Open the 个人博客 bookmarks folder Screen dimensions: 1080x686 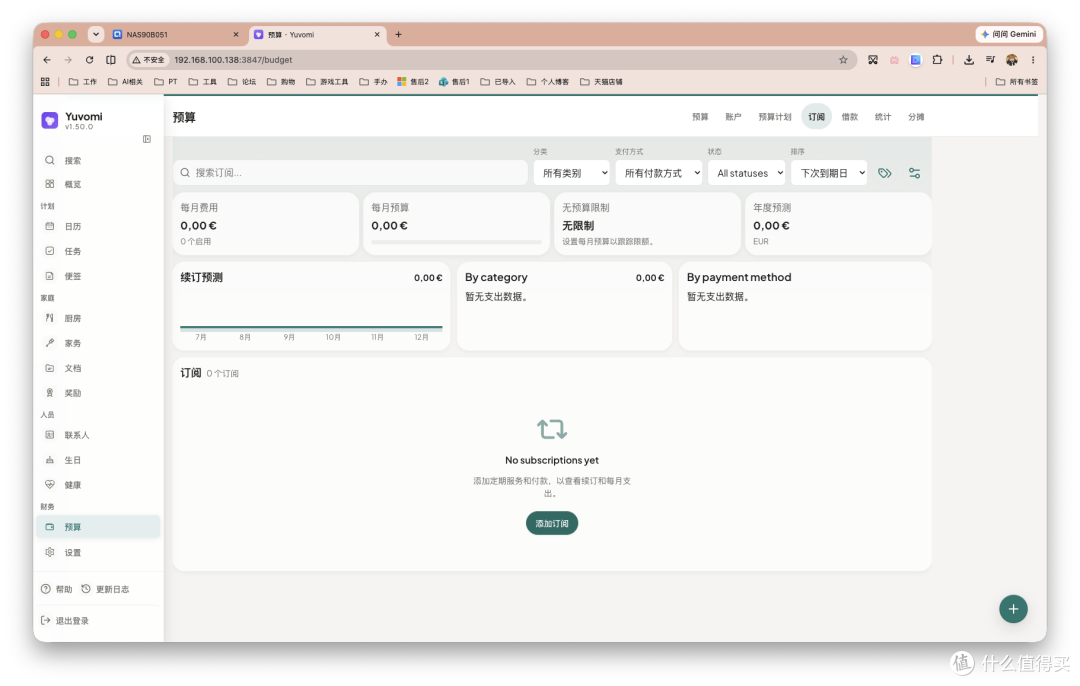pyautogui.click(x=548, y=82)
